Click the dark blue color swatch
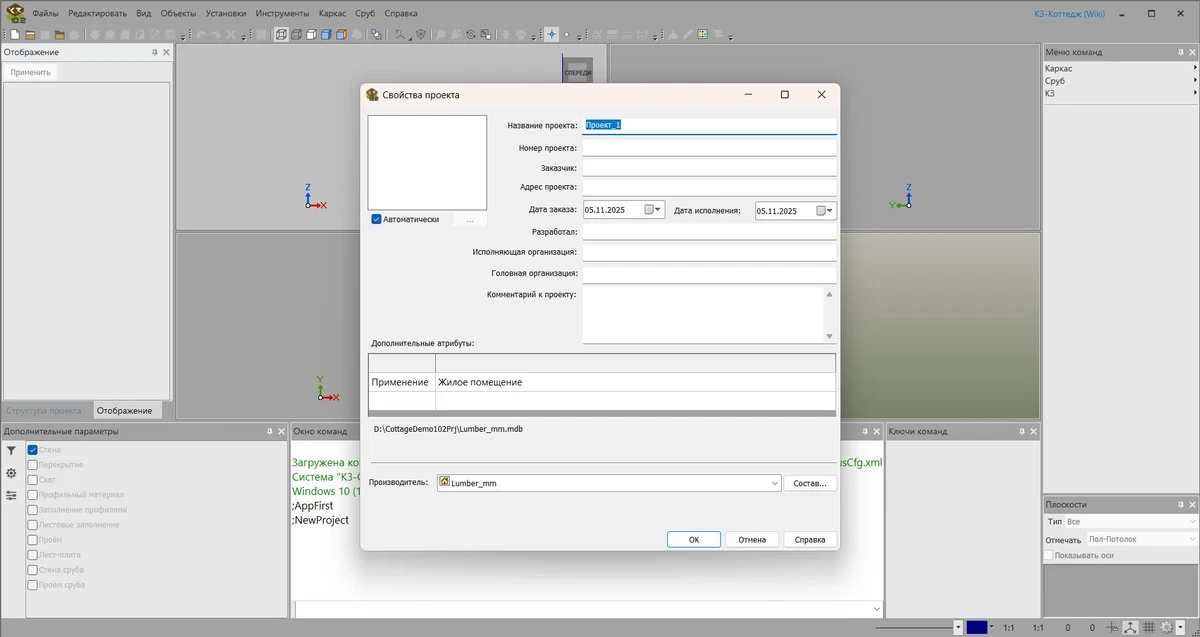The width and height of the screenshot is (1200, 637). [977, 627]
